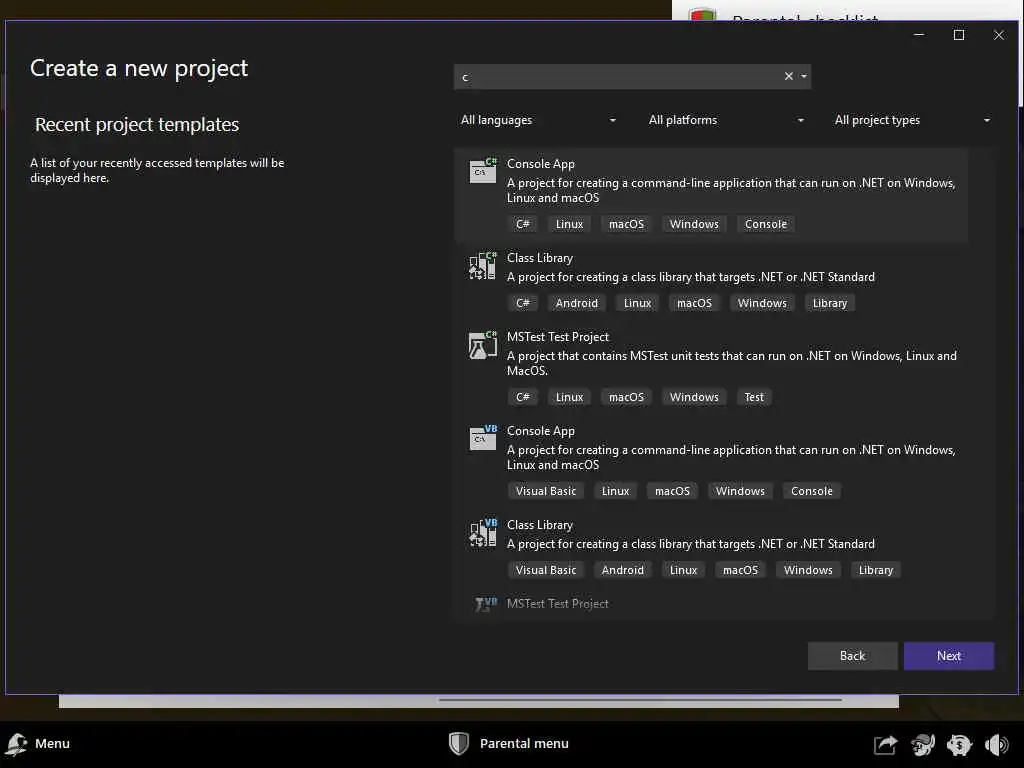Click the Windows tag under C# Class Library

point(762,303)
